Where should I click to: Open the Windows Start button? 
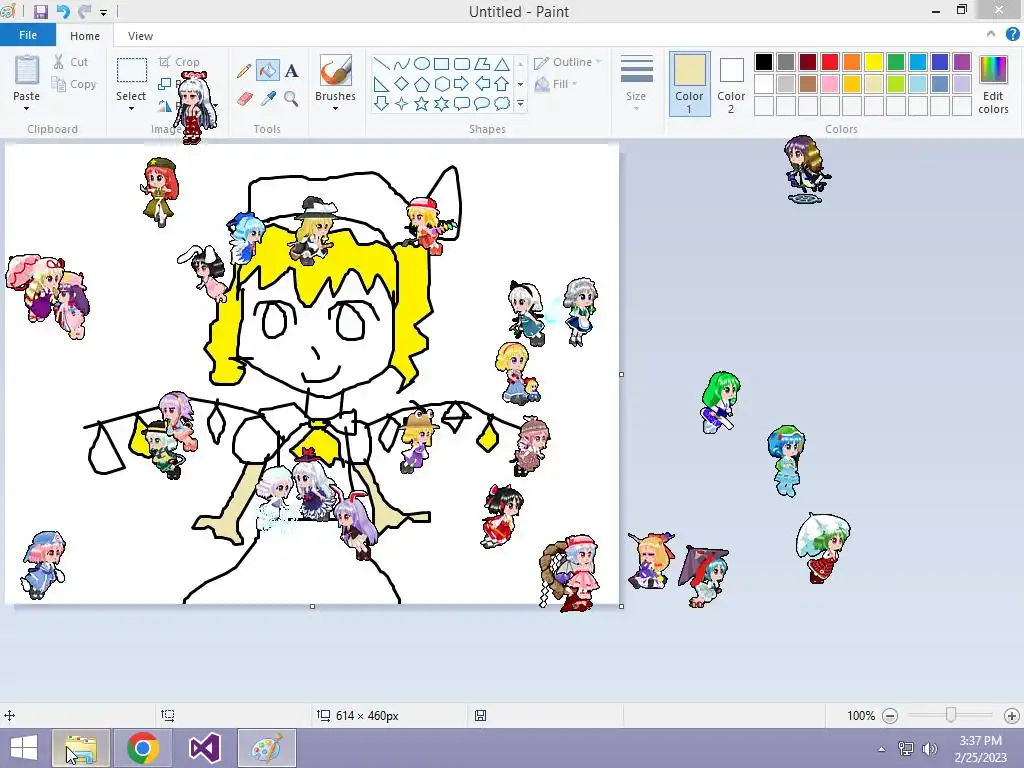click(24, 748)
